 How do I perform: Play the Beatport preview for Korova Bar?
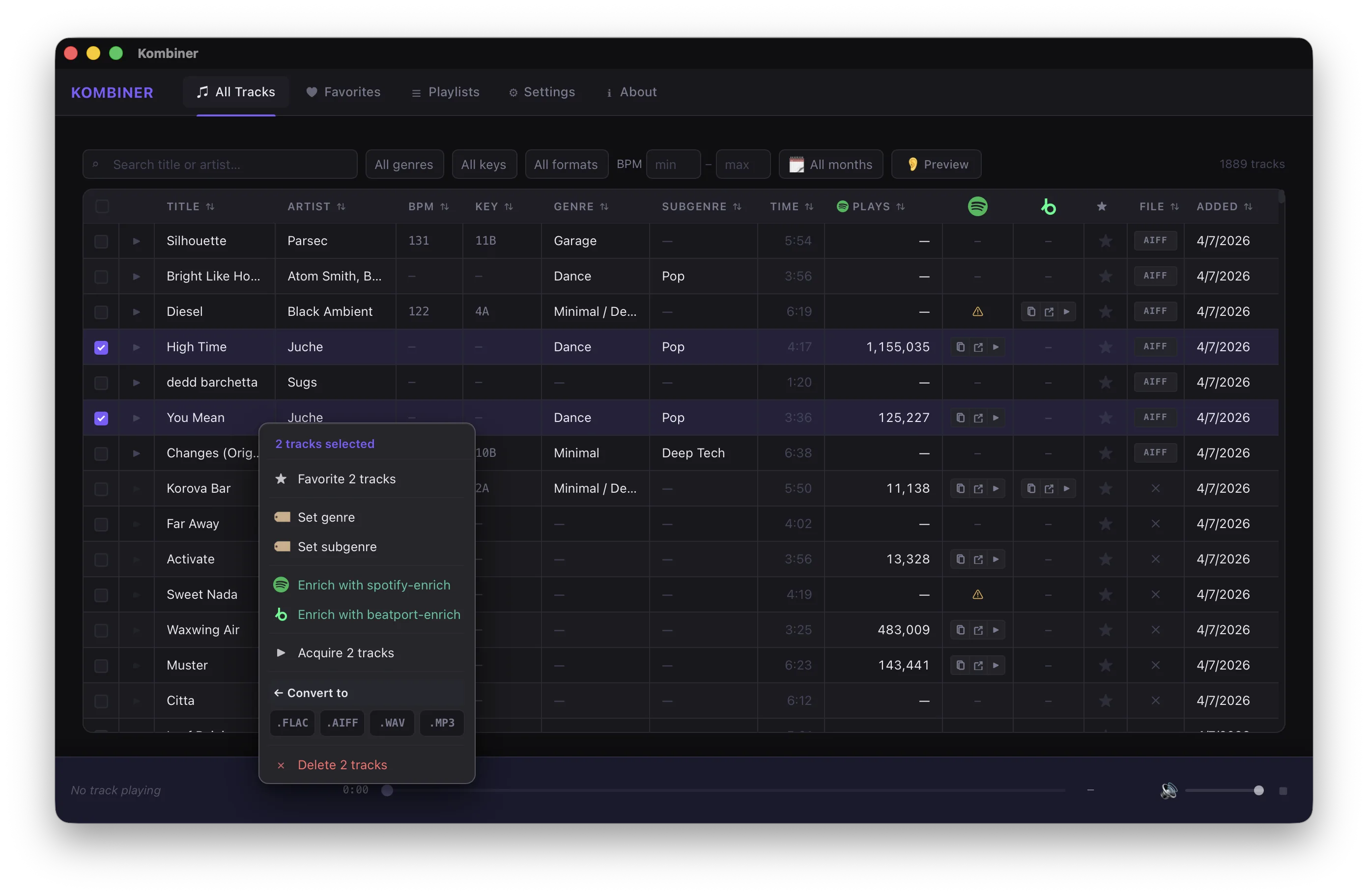[x=1066, y=488]
